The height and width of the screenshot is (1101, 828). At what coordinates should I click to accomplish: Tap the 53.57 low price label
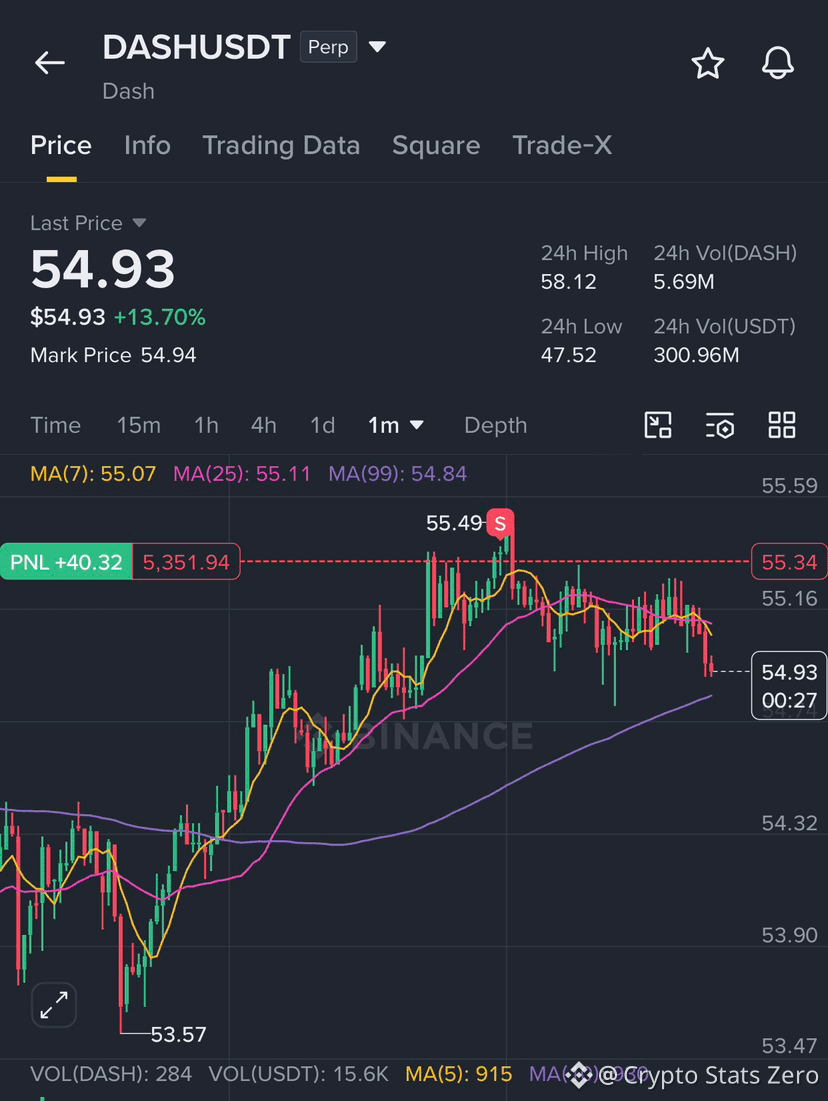178,1034
